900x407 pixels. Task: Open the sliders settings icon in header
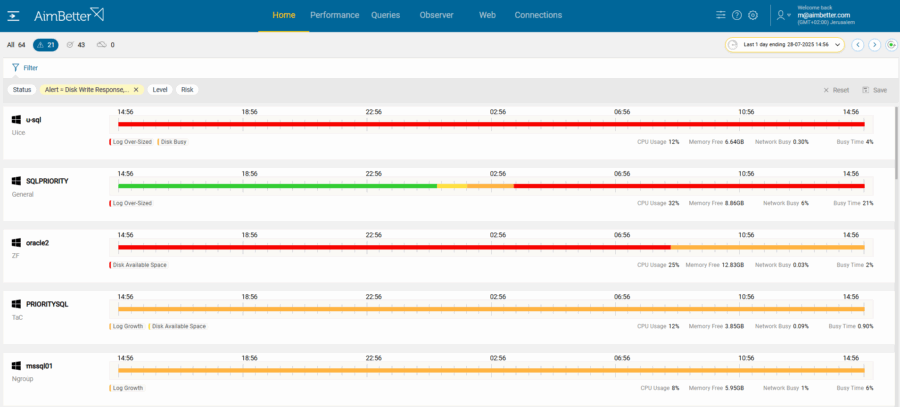721,15
